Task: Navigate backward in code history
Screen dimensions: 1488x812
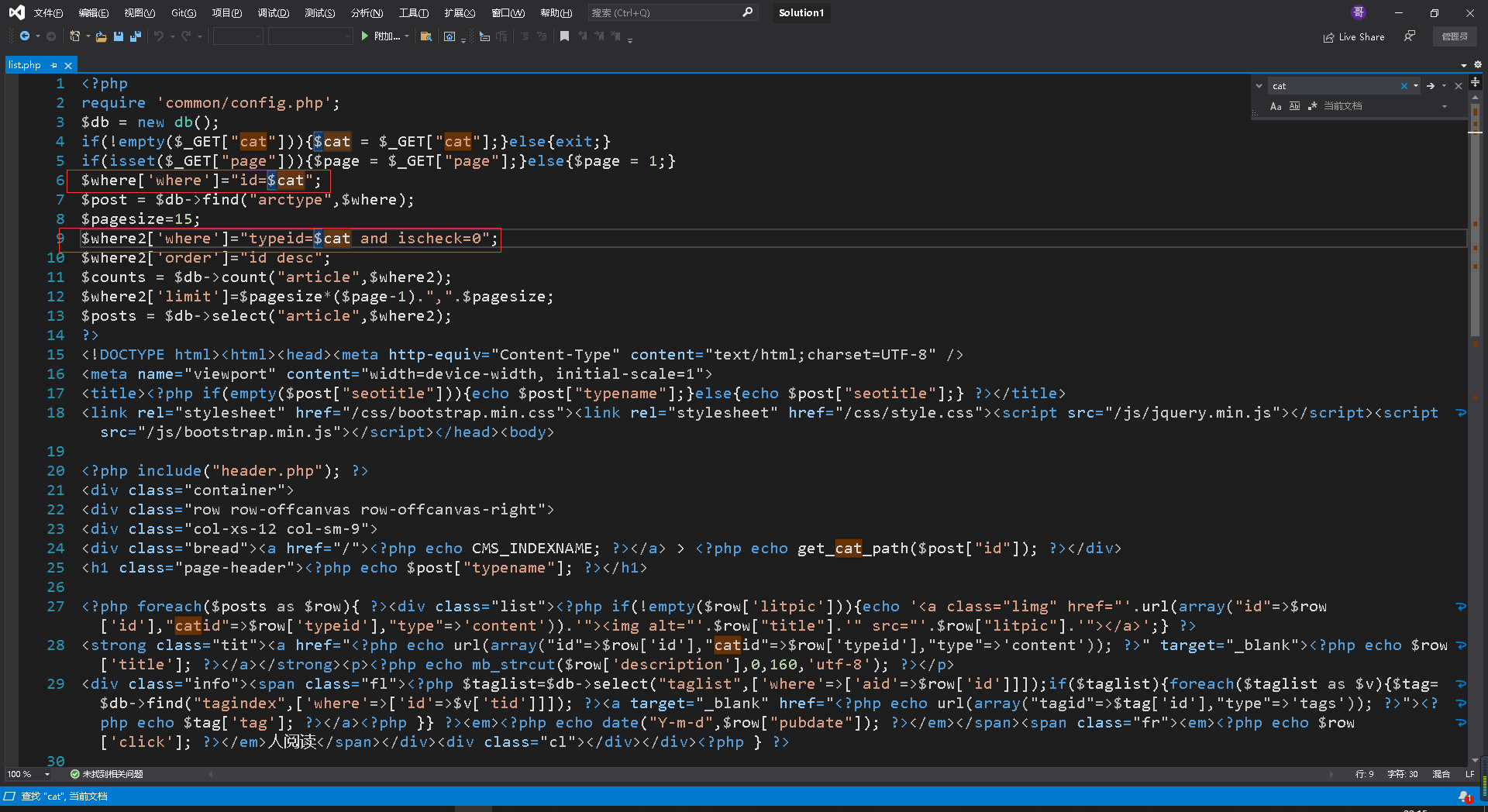Action: pyautogui.click(x=24, y=36)
